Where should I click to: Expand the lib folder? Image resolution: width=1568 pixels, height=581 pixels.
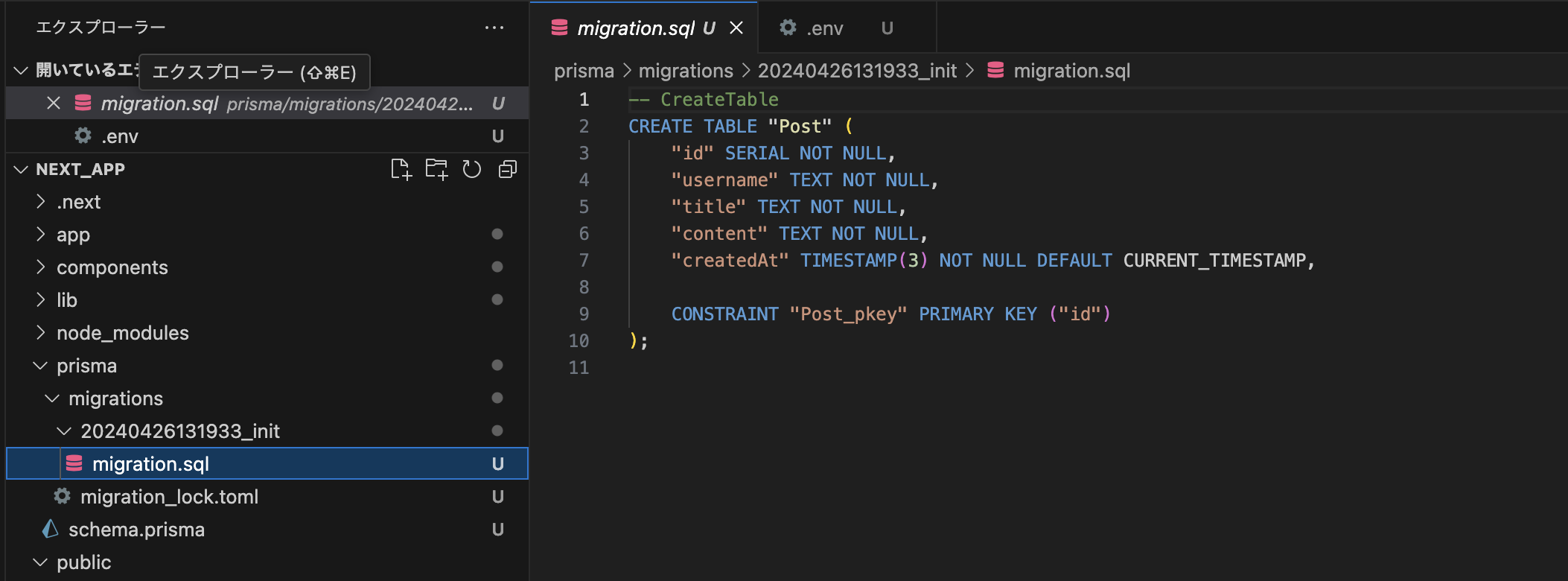point(42,299)
